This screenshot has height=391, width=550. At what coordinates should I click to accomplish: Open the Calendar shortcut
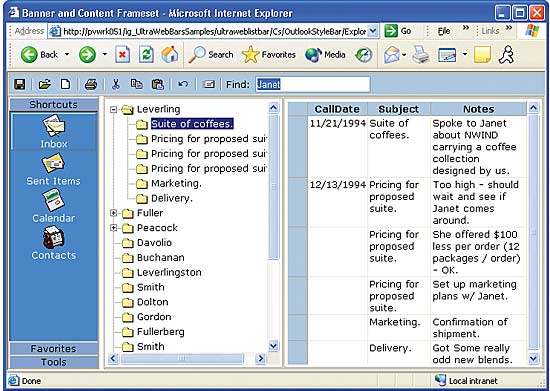click(x=53, y=206)
